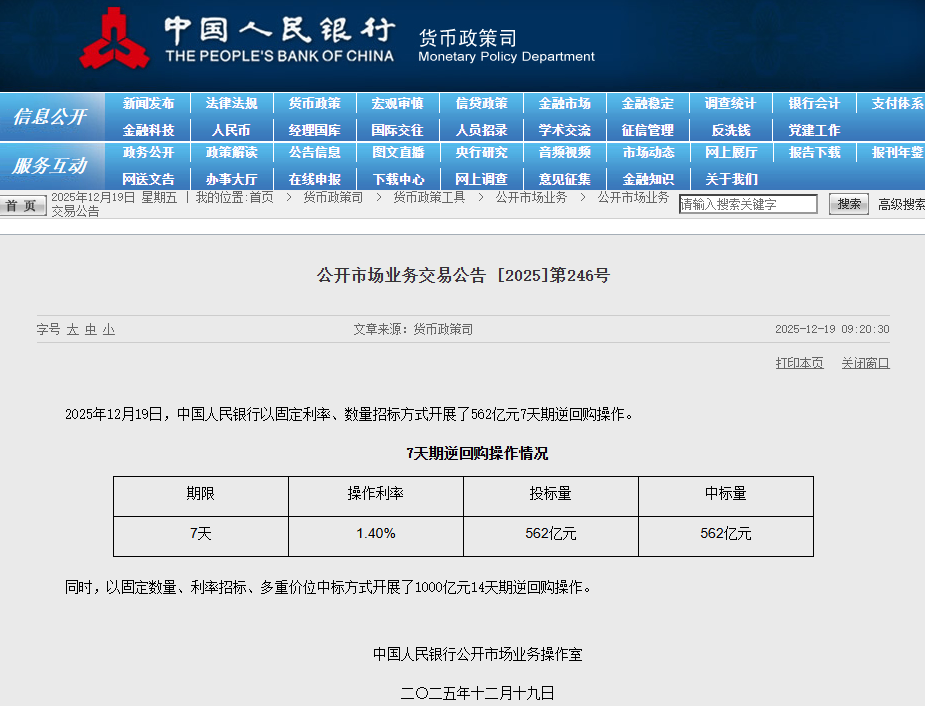The height and width of the screenshot is (706, 925).
Task: Click 货币政策工具 in the breadcrumb
Action: tap(429, 197)
